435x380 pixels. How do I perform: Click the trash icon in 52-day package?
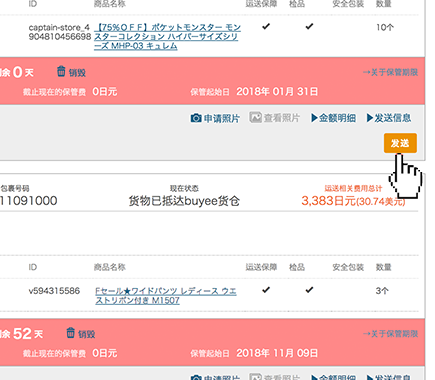click(x=70, y=332)
